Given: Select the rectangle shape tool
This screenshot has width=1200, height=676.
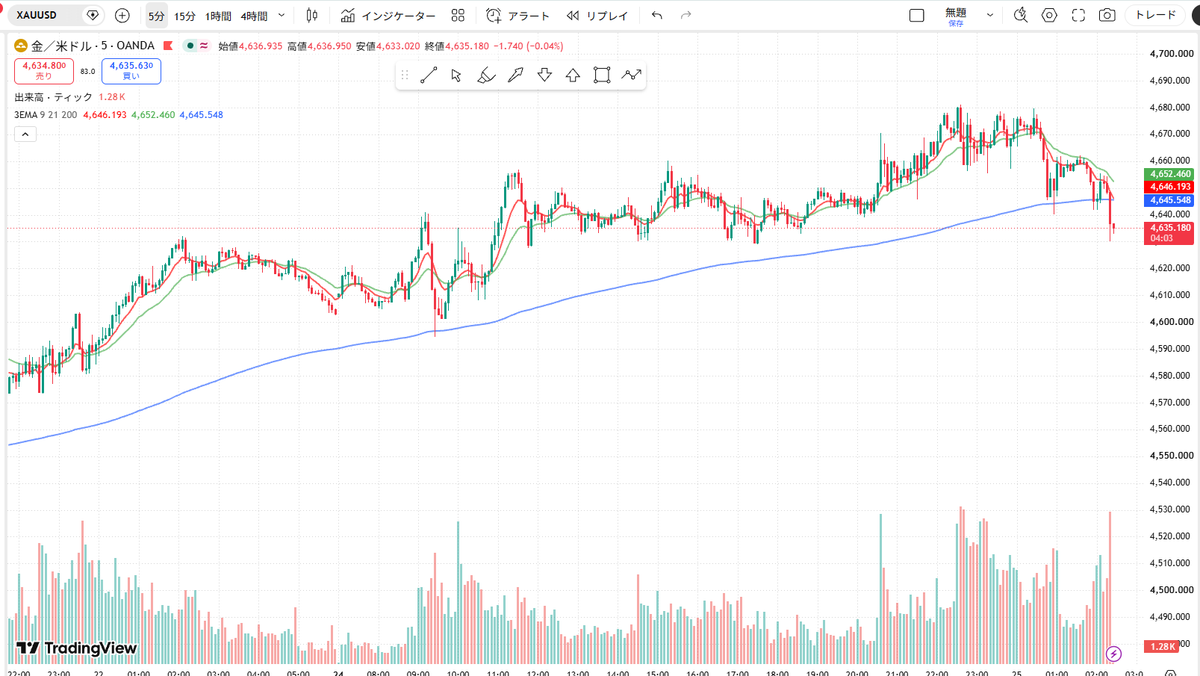Looking at the screenshot, I should (602, 75).
